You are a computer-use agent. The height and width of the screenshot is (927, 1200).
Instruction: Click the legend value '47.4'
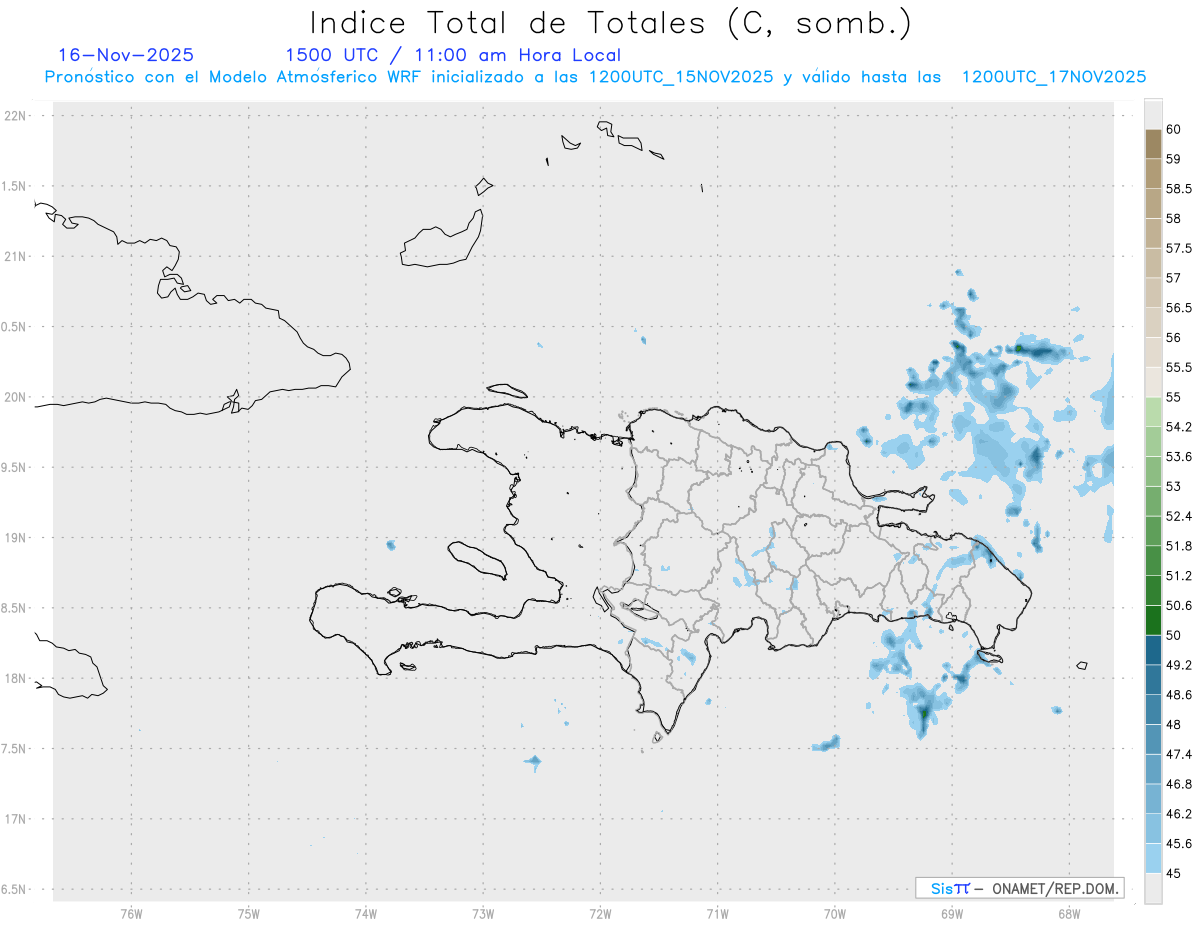tap(1178, 754)
